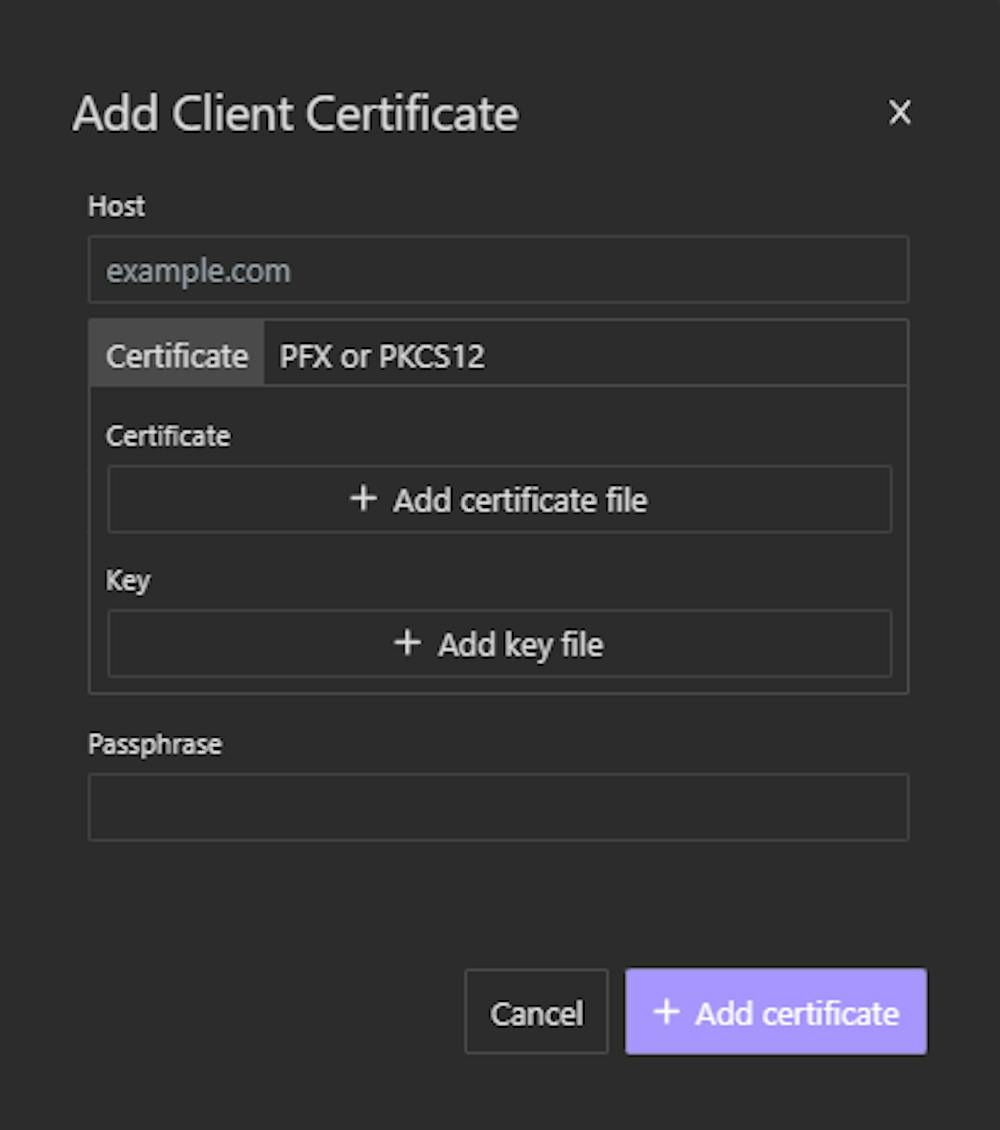Click the plus icon on Add key file
The width and height of the screenshot is (1000, 1130).
pos(406,643)
